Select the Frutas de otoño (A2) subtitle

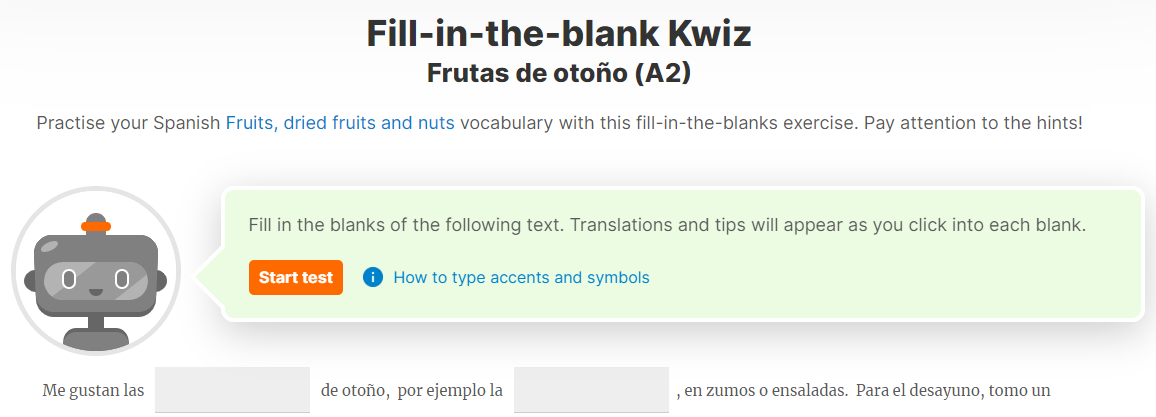point(559,74)
